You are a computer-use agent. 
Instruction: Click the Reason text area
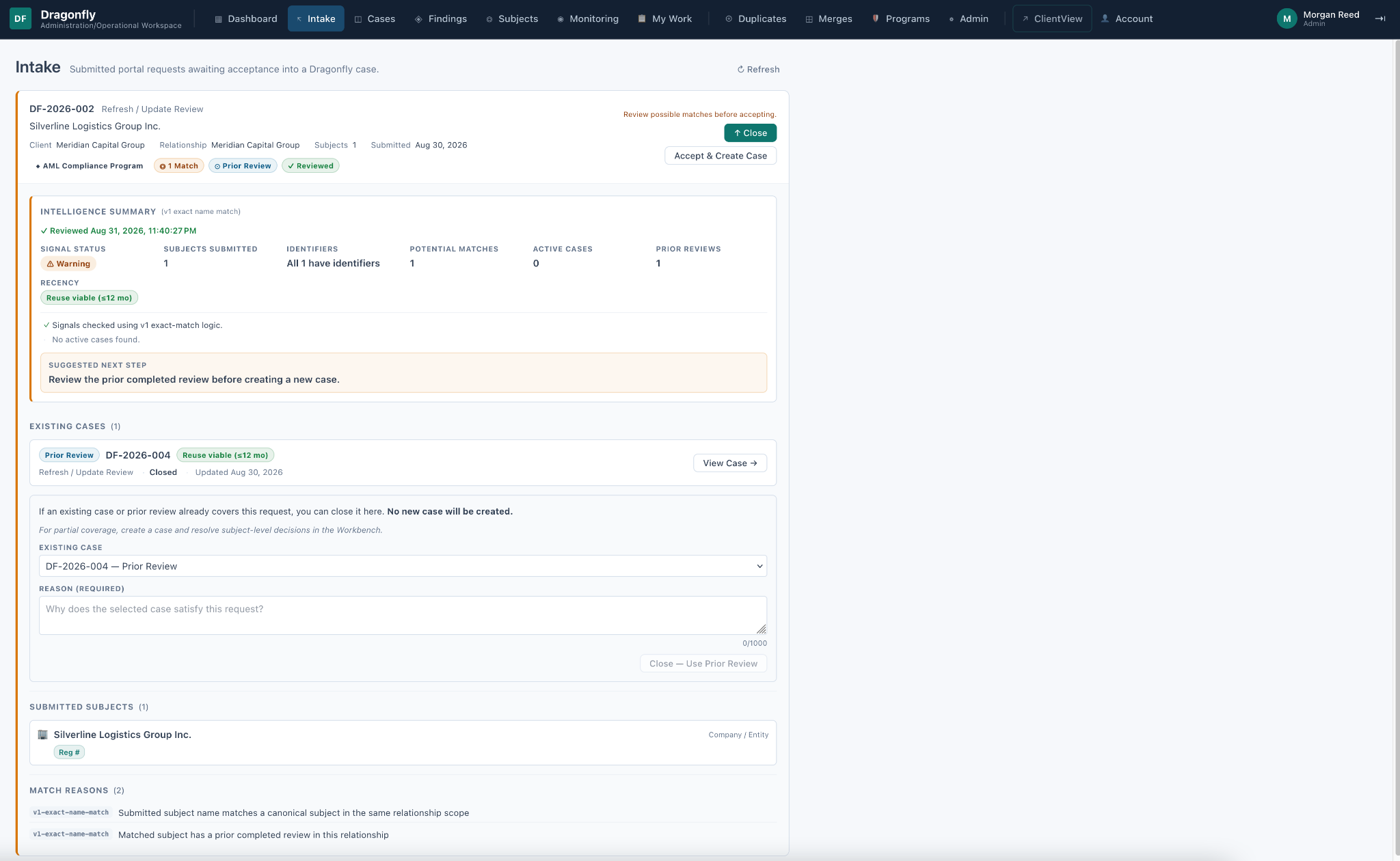pos(403,616)
